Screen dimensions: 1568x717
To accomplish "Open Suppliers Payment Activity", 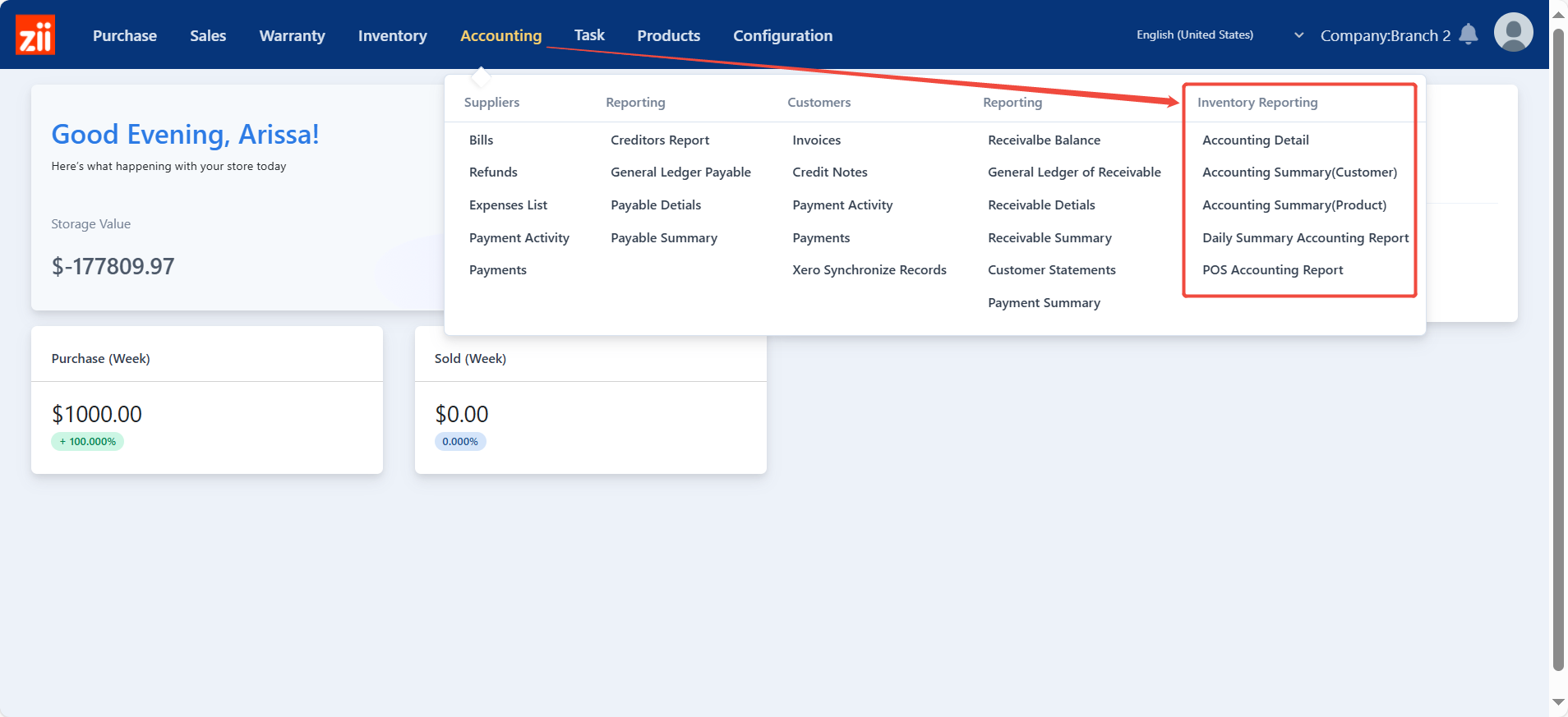I will point(519,237).
